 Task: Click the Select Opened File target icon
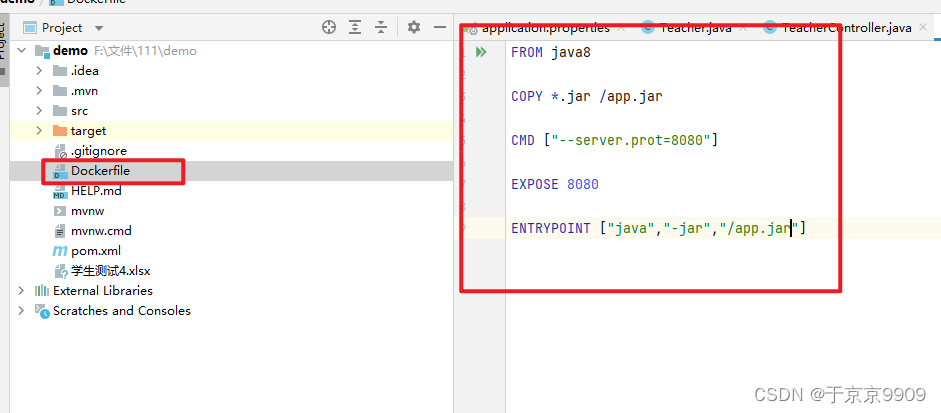330,28
